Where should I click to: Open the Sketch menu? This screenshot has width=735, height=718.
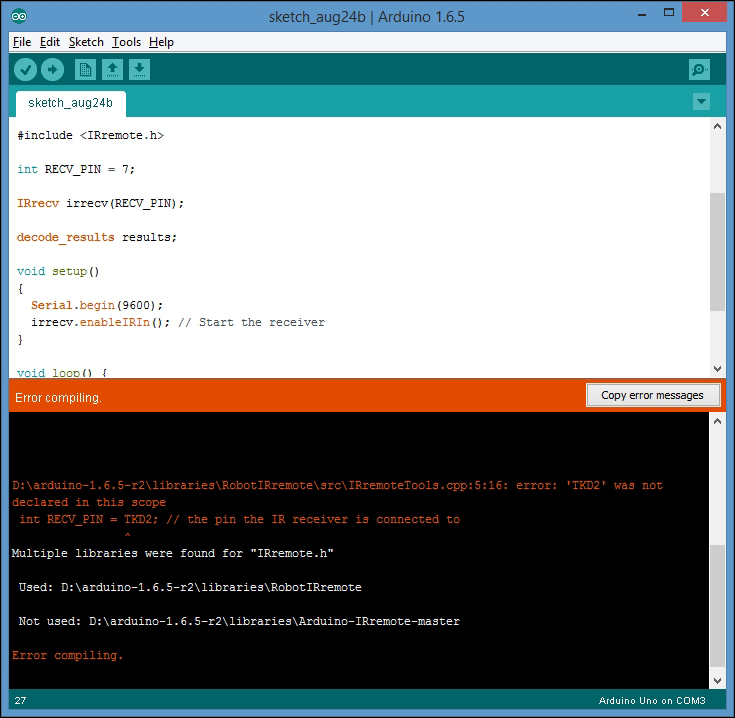pyautogui.click(x=86, y=42)
